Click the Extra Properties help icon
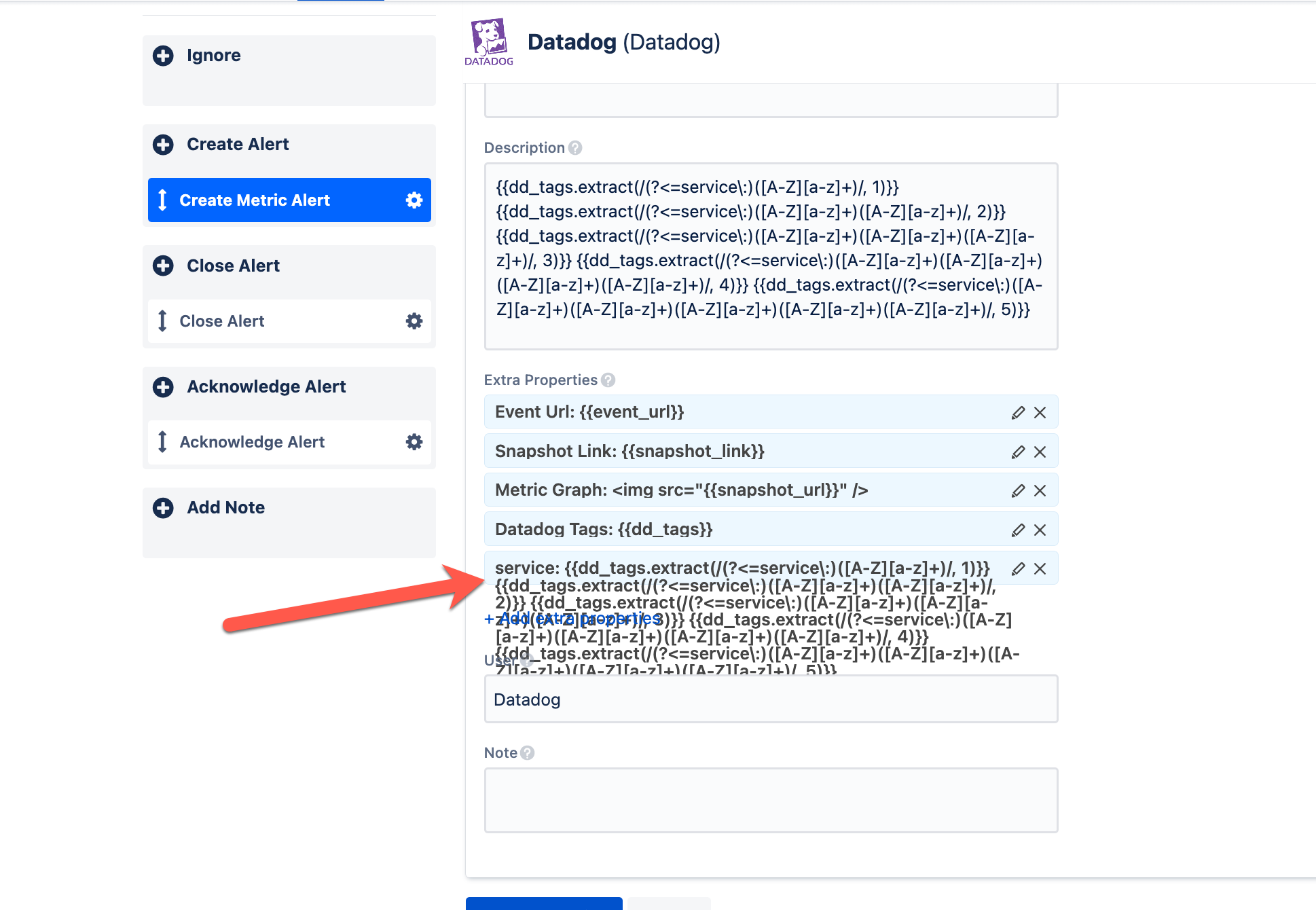The image size is (1316, 910). pyautogui.click(x=606, y=380)
